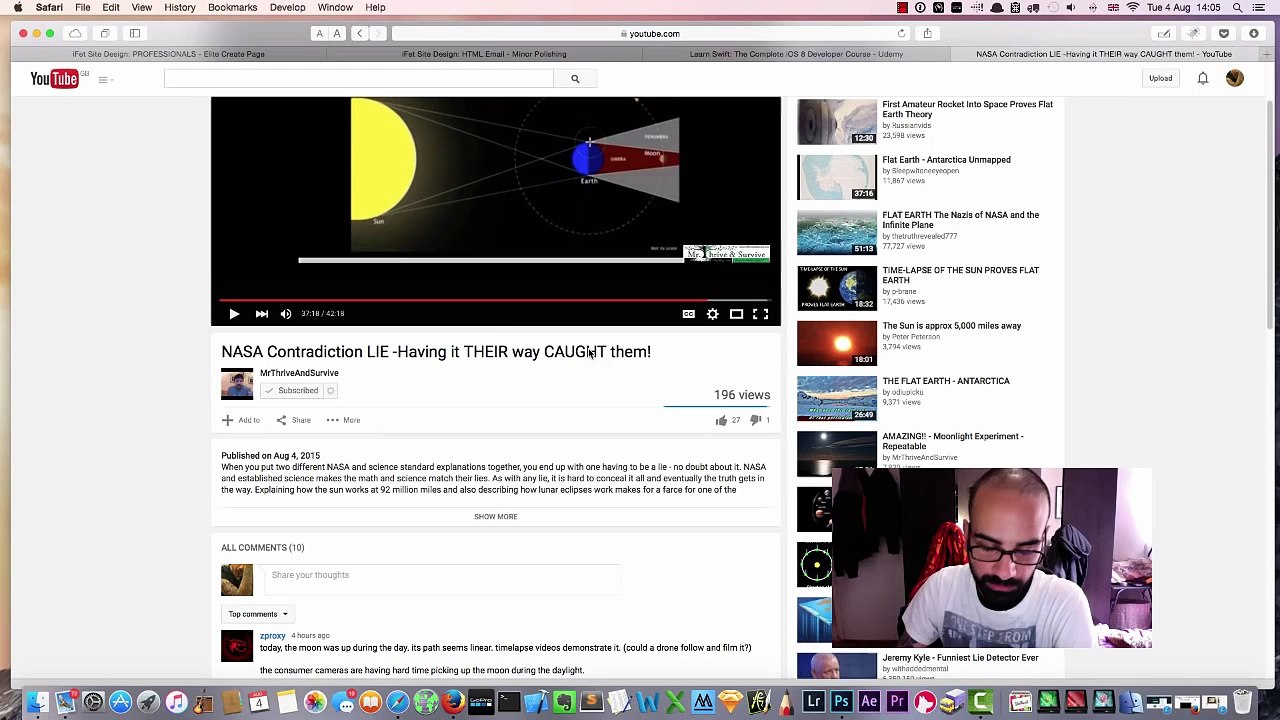Click the YouTube logo
The height and width of the screenshot is (720, 1280).
54,79
